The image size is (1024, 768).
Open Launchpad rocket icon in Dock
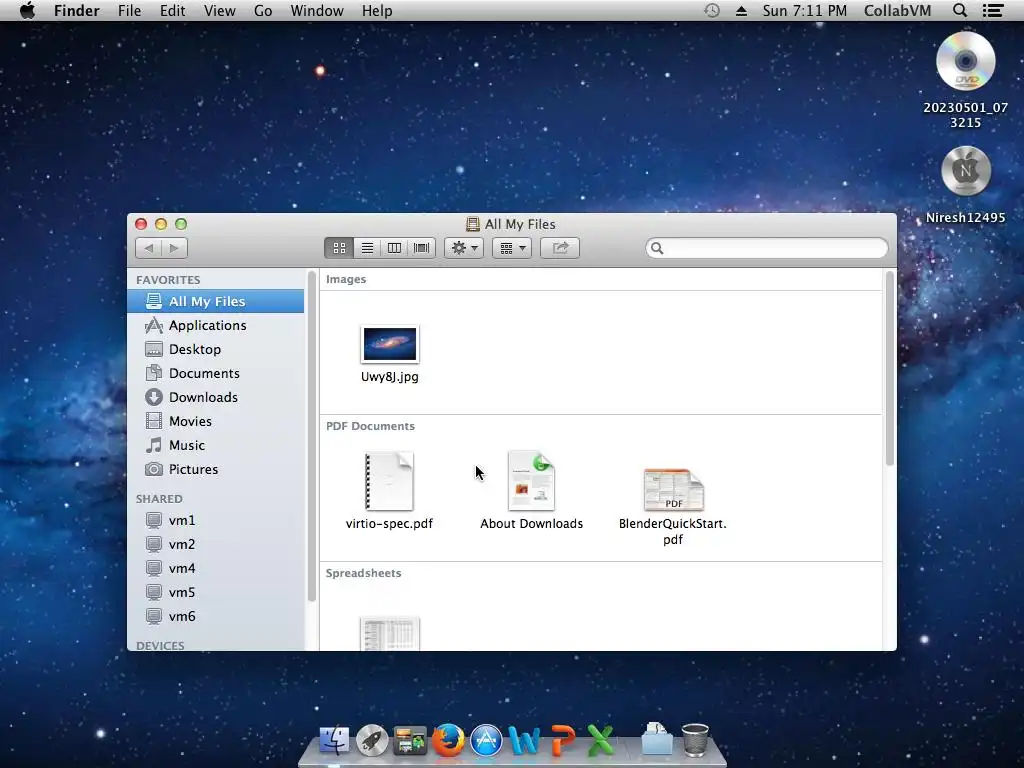point(372,741)
